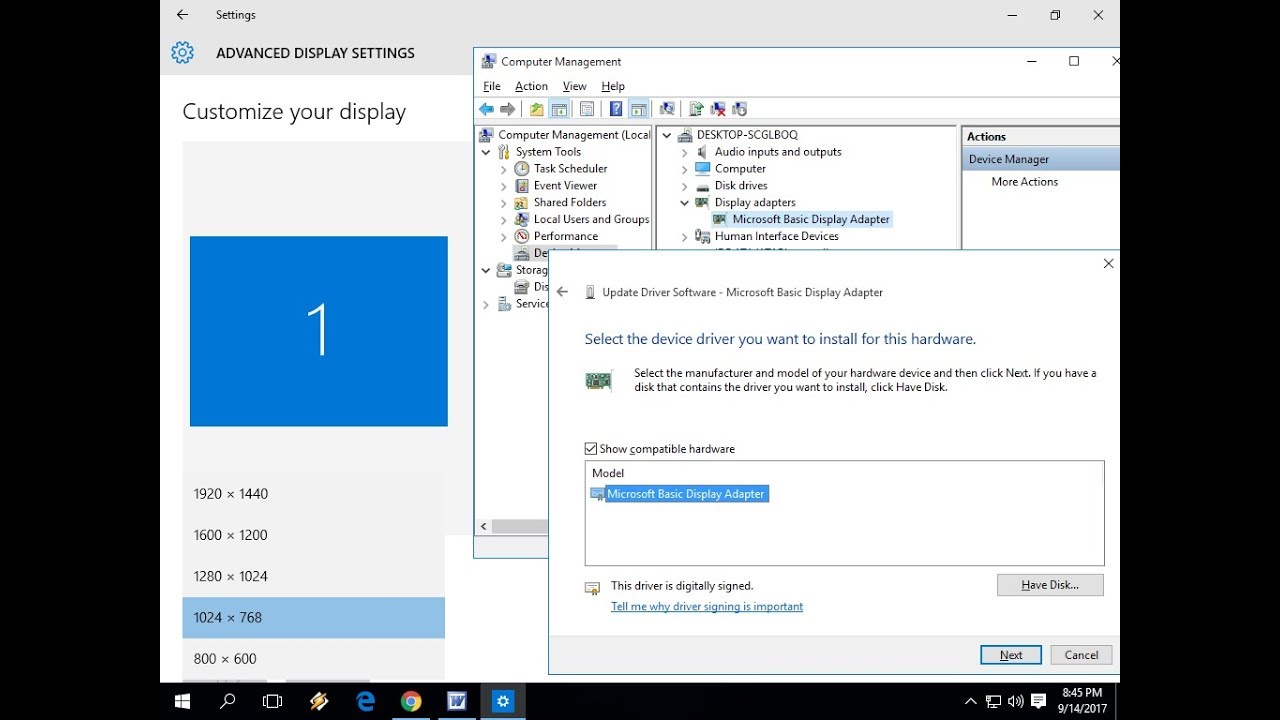Expand the Shared Folders node
The height and width of the screenshot is (720, 1280).
(504, 203)
